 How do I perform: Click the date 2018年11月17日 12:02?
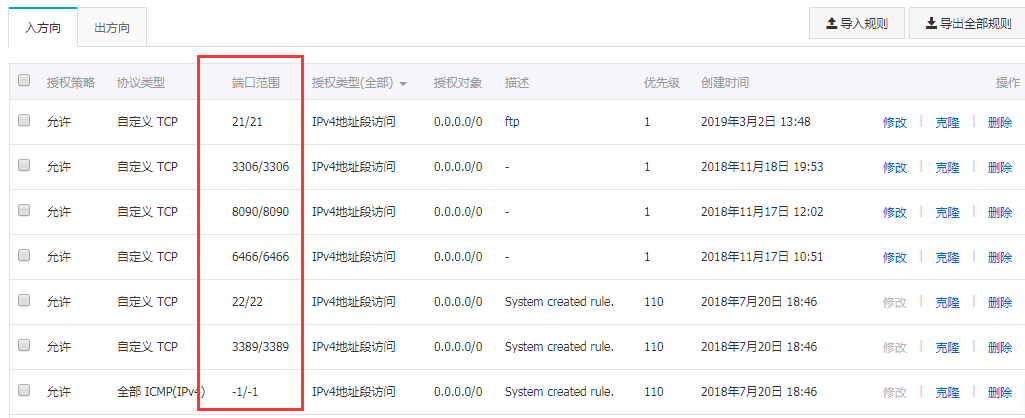[x=762, y=212]
